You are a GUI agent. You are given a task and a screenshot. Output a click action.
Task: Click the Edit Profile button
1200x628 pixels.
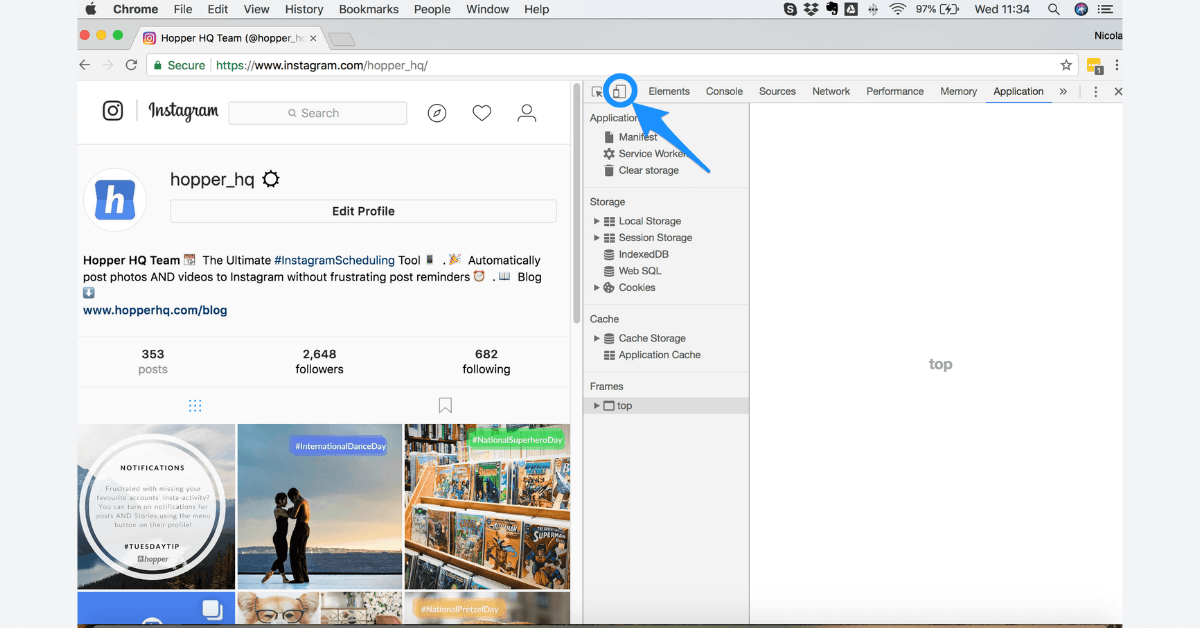pyautogui.click(x=363, y=211)
